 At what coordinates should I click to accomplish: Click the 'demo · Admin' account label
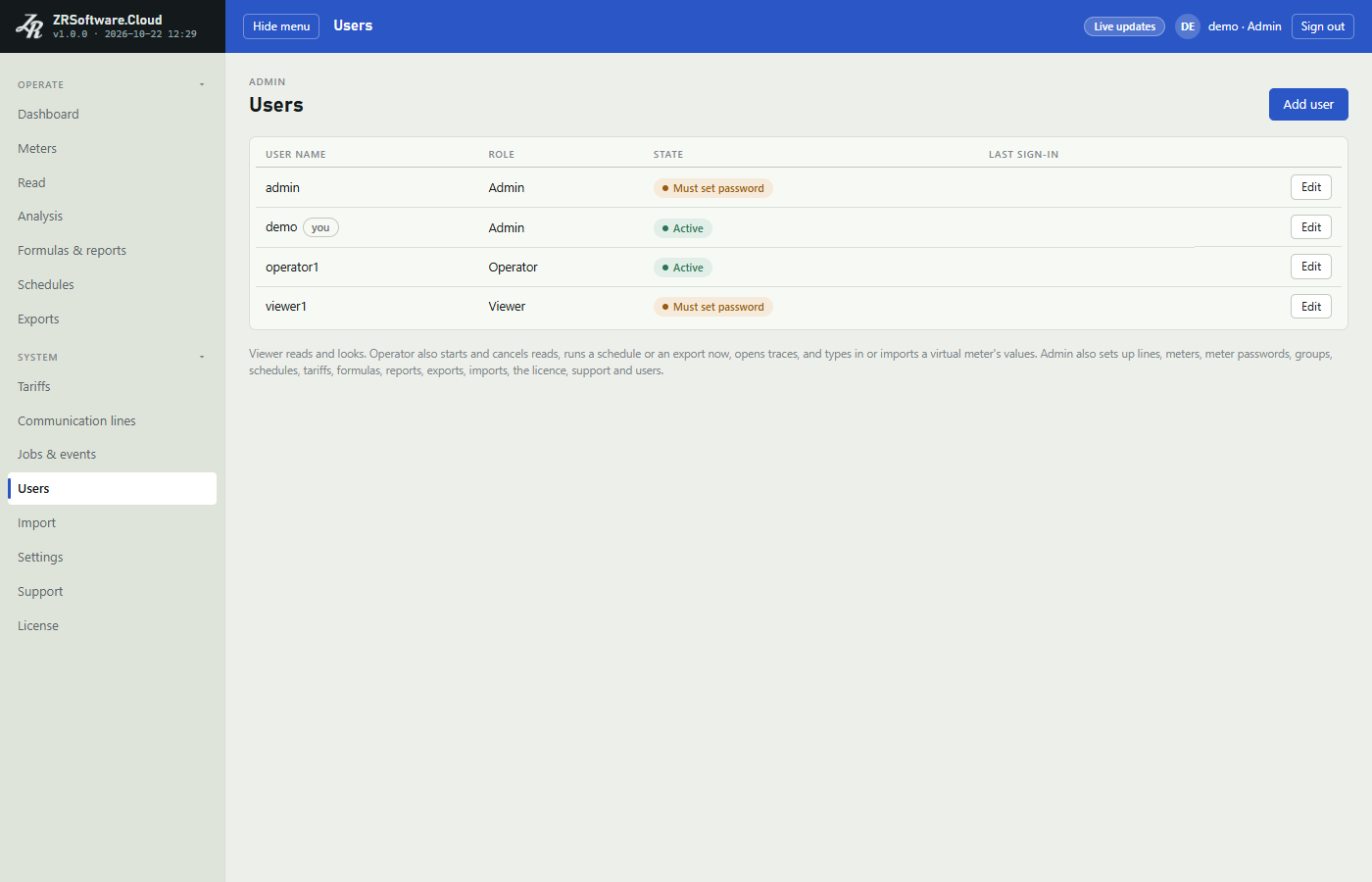click(x=1245, y=26)
